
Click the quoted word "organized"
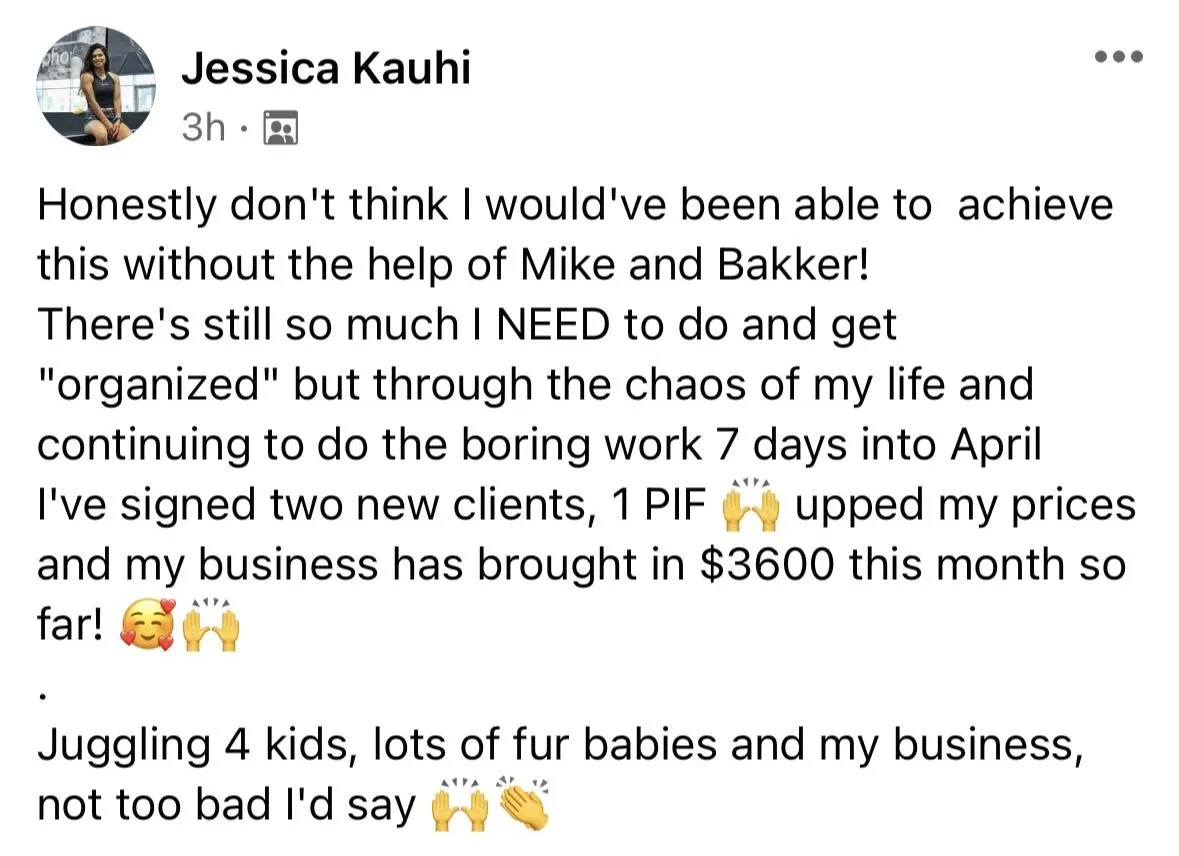pyautogui.click(x=158, y=385)
